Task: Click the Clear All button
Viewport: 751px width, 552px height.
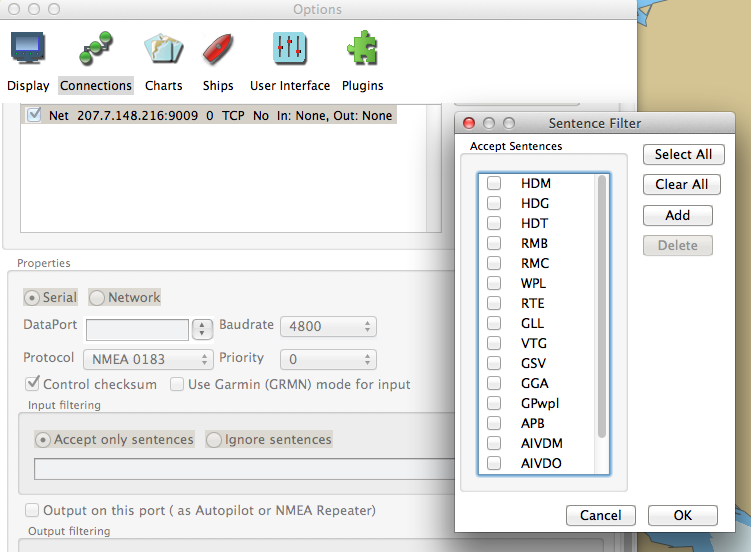Action: tap(682, 184)
